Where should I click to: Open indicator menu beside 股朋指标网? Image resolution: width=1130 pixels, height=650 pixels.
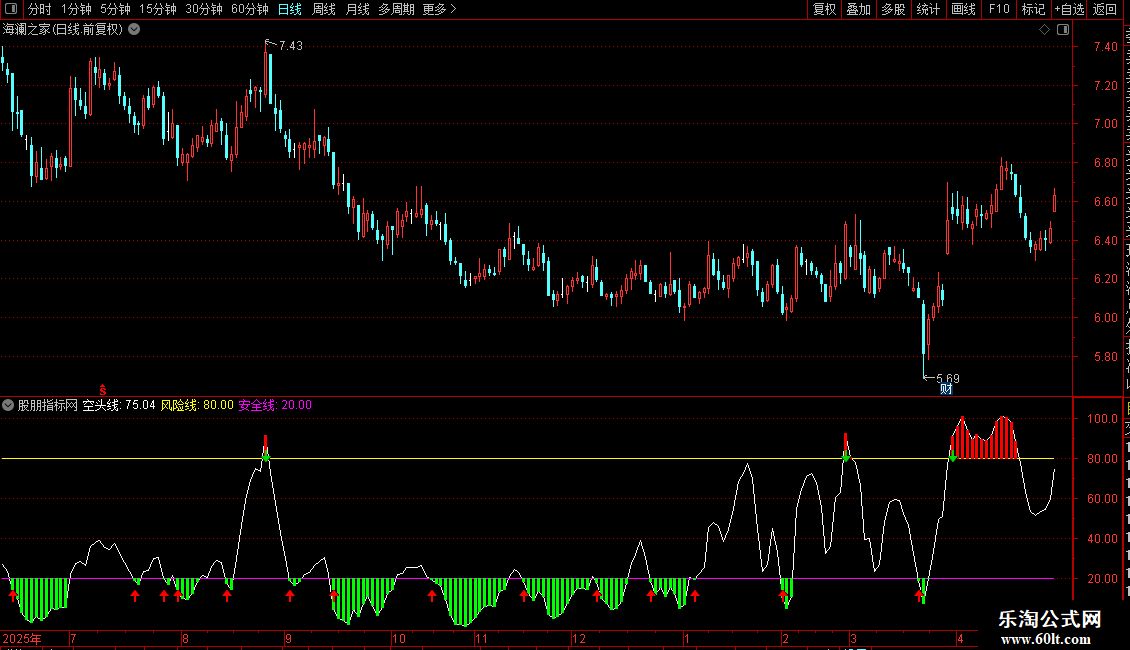[8, 406]
